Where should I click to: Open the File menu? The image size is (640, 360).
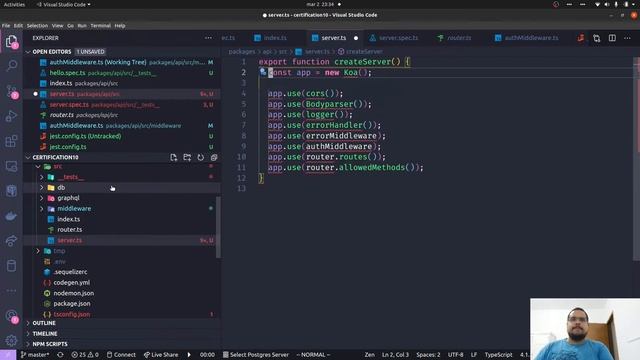(6, 25)
